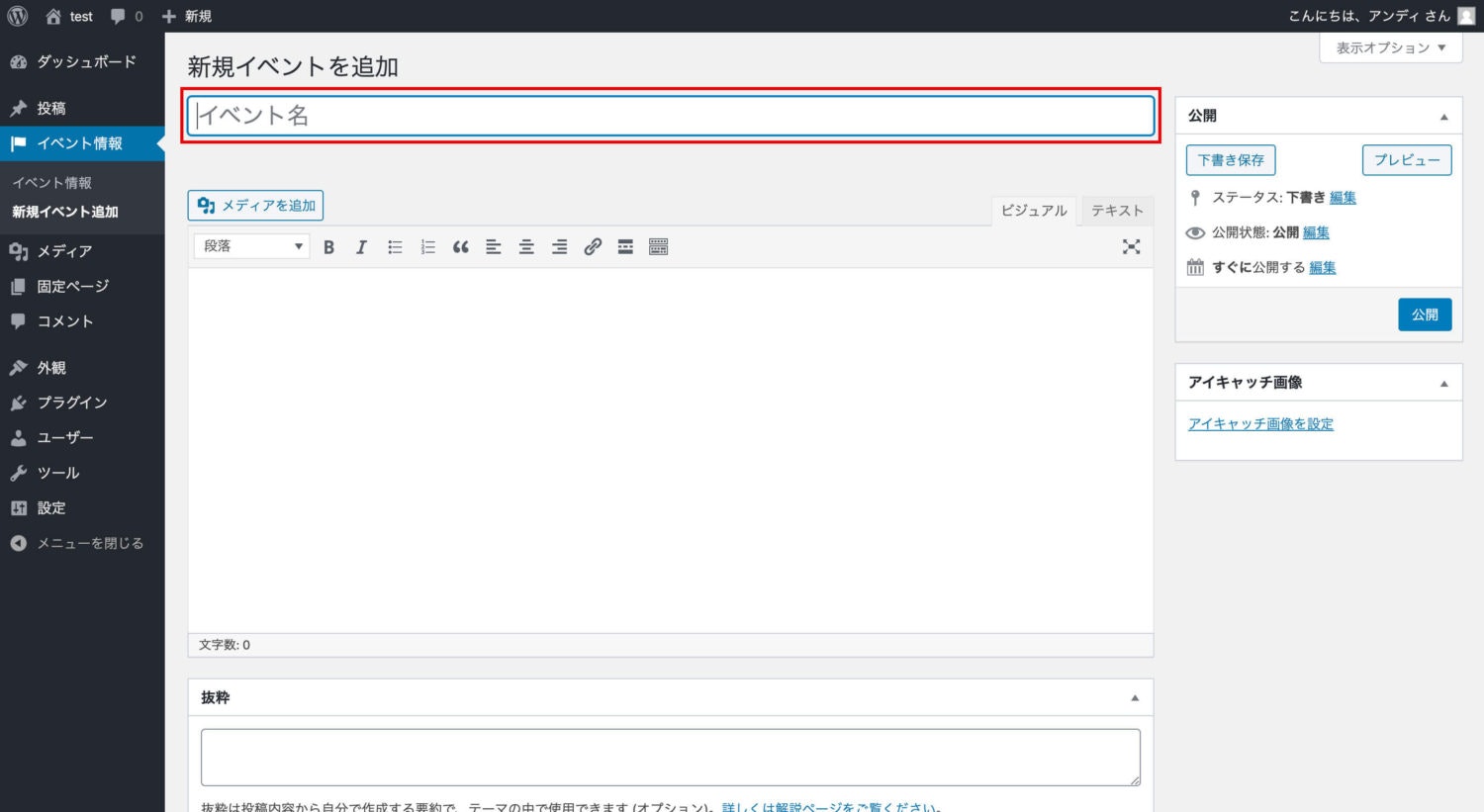The image size is (1484, 812).
Task: Toggle italic formatting in editor toolbar
Action: [361, 247]
